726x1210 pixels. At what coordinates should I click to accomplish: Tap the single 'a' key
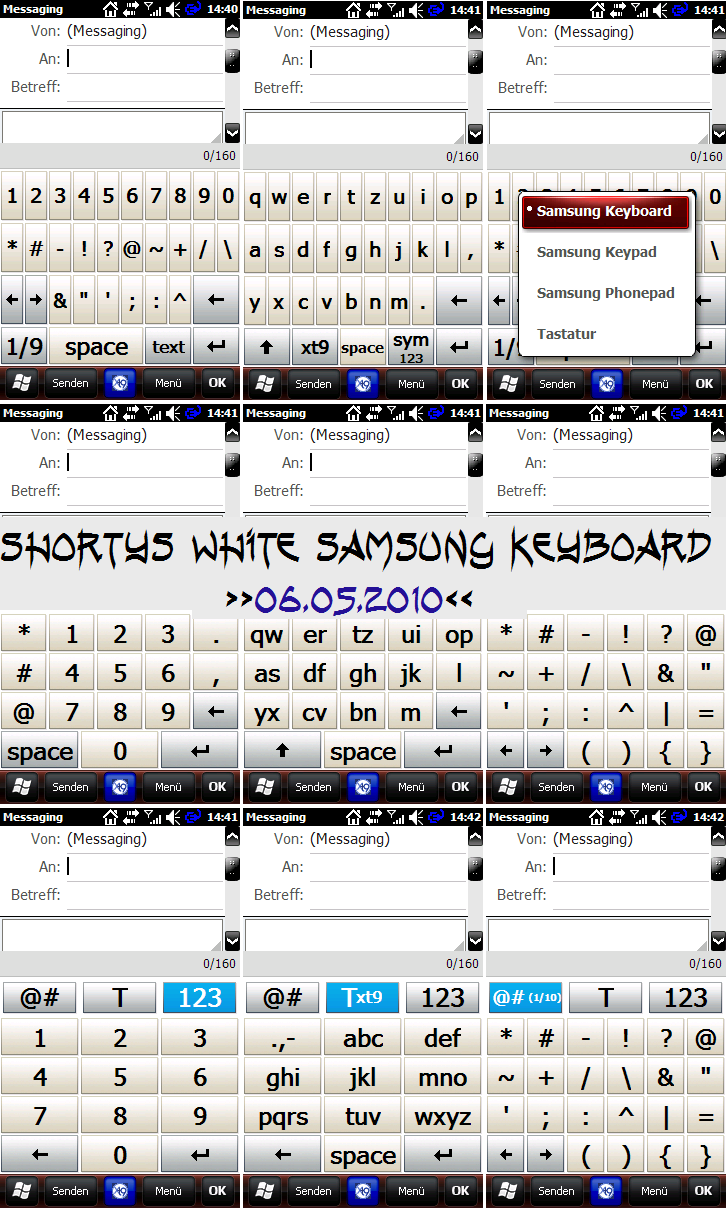[x=255, y=249]
